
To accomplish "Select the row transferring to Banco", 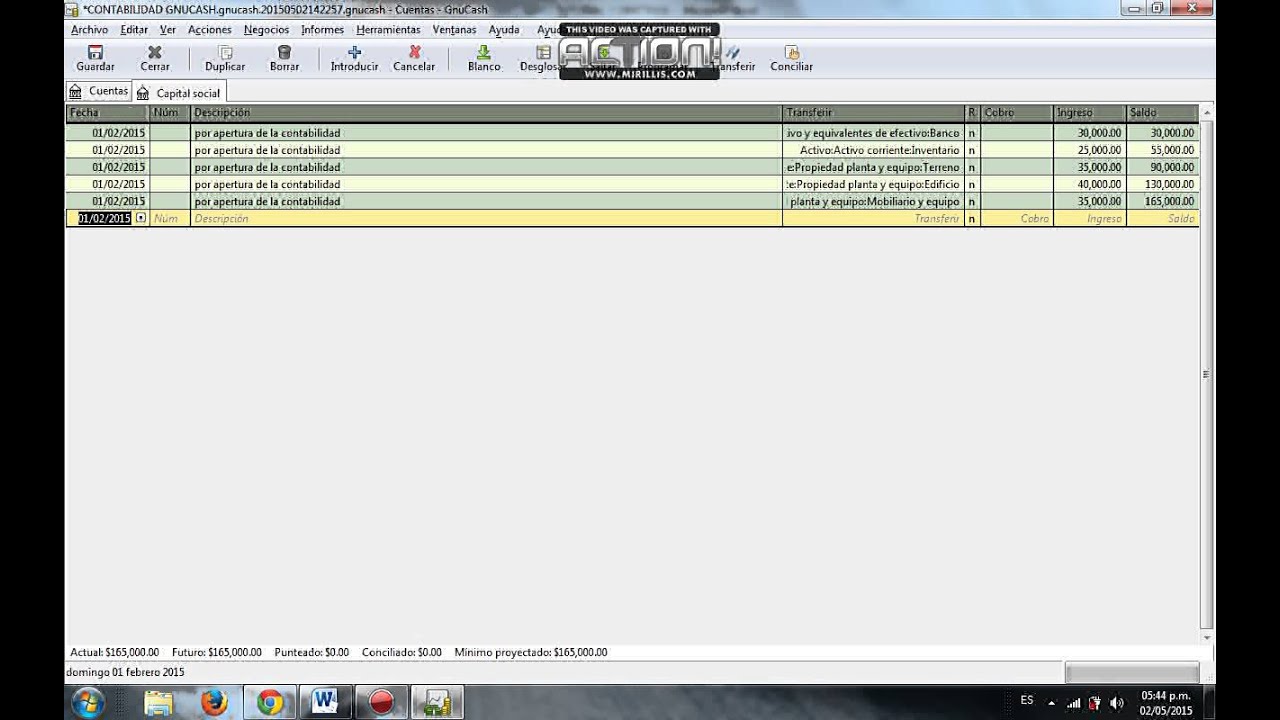I will pyautogui.click(x=632, y=133).
